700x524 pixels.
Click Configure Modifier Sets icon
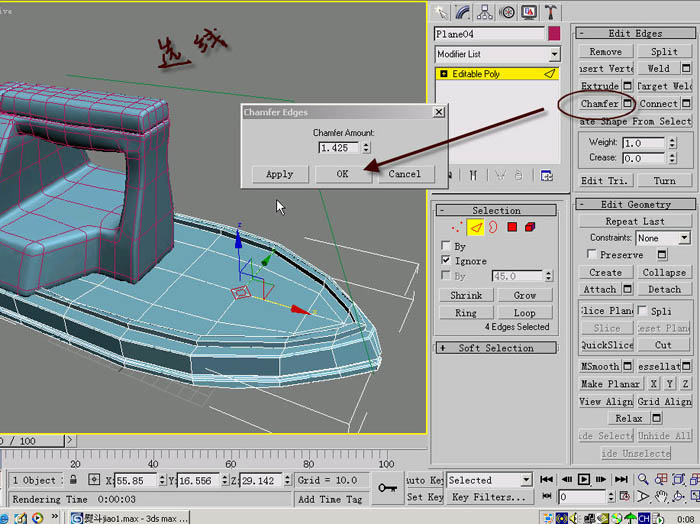click(546, 175)
